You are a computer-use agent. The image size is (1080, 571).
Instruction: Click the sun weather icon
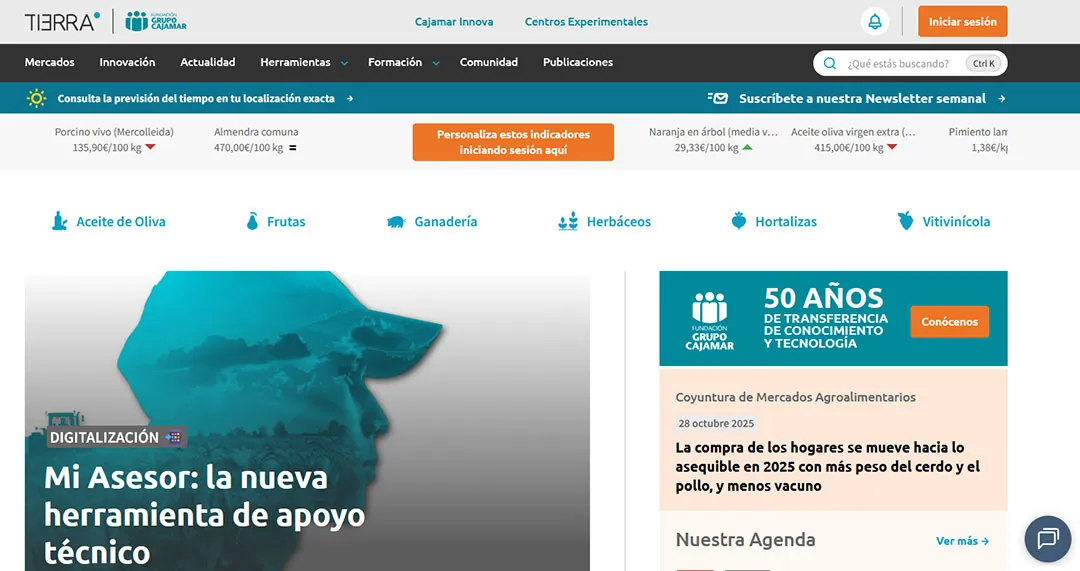click(37, 98)
